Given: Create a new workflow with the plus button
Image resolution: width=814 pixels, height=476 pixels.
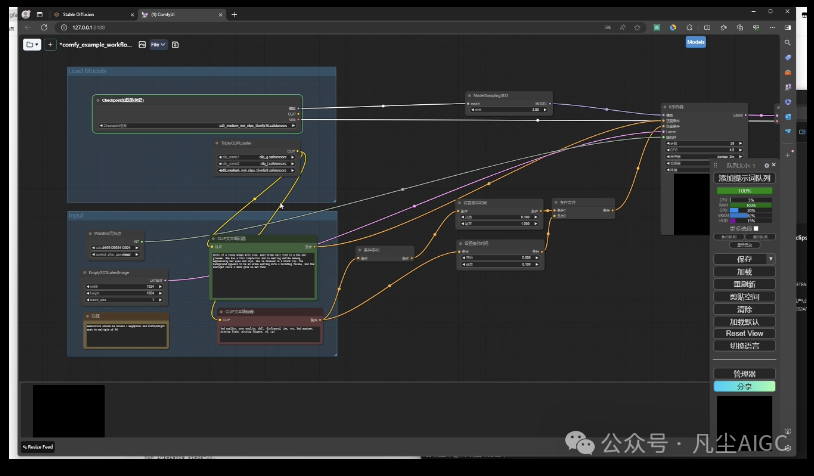Looking at the screenshot, I should pos(50,45).
